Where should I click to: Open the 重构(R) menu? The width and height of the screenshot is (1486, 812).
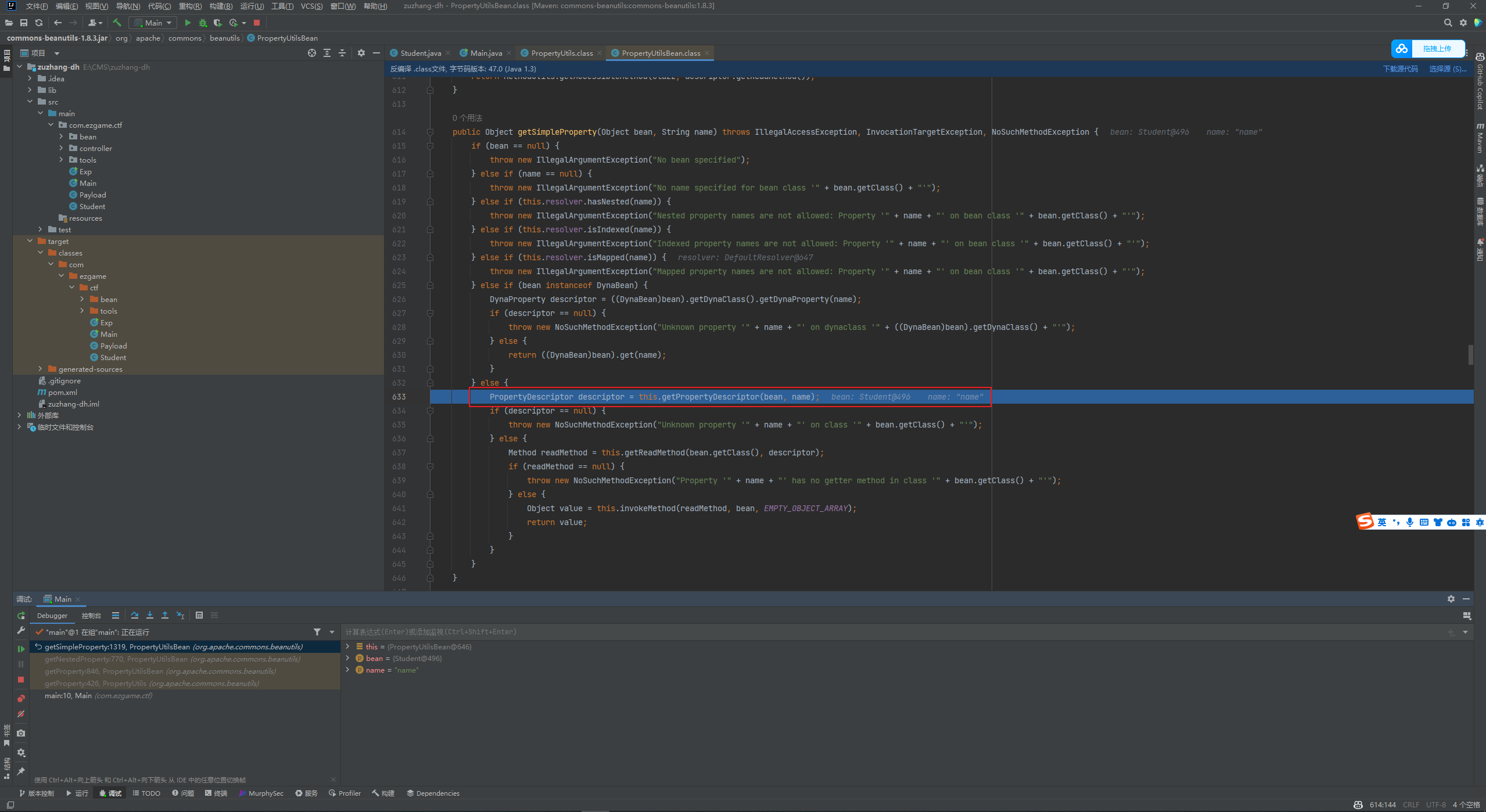(190, 6)
